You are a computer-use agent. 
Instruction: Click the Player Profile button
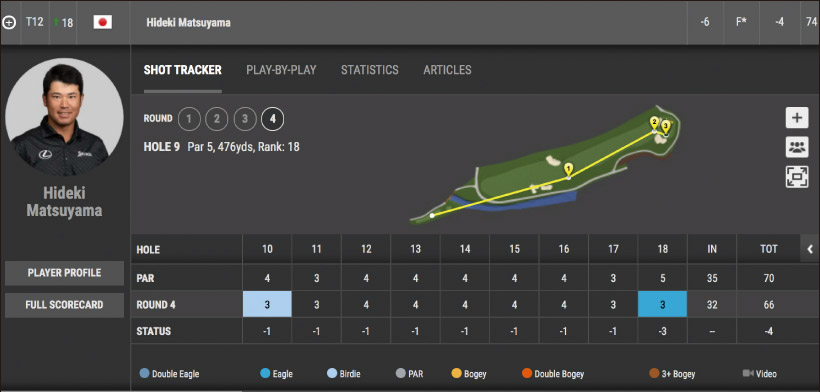click(x=64, y=273)
